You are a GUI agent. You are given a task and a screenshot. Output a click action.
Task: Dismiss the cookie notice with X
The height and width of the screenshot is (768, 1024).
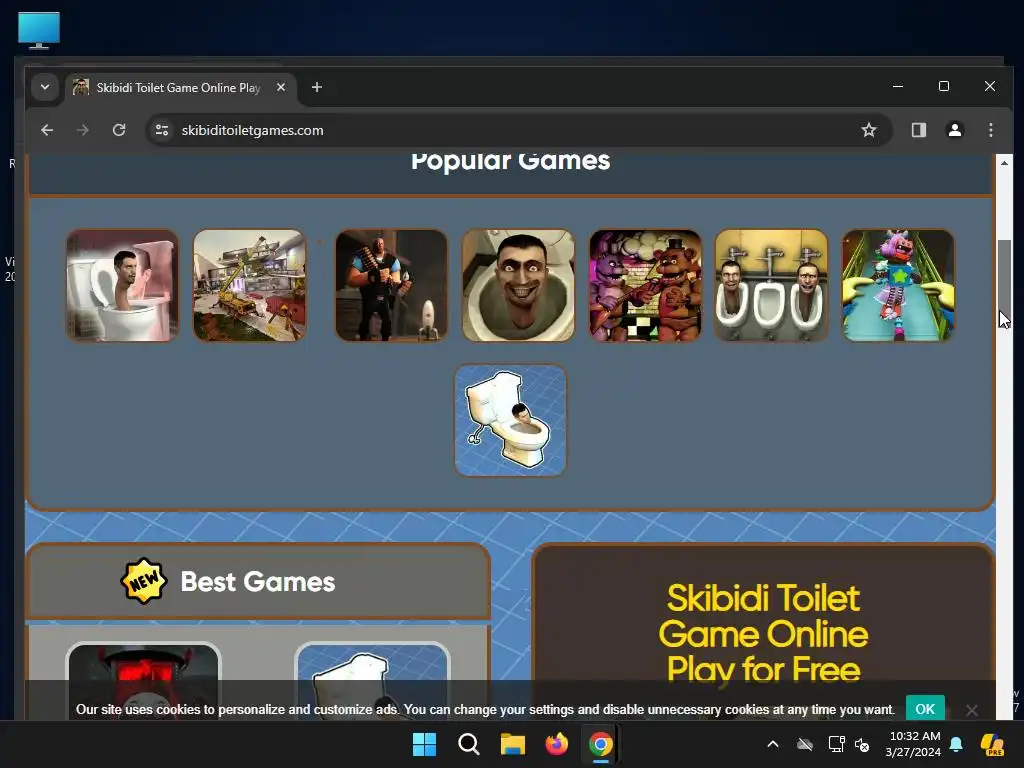point(972,710)
